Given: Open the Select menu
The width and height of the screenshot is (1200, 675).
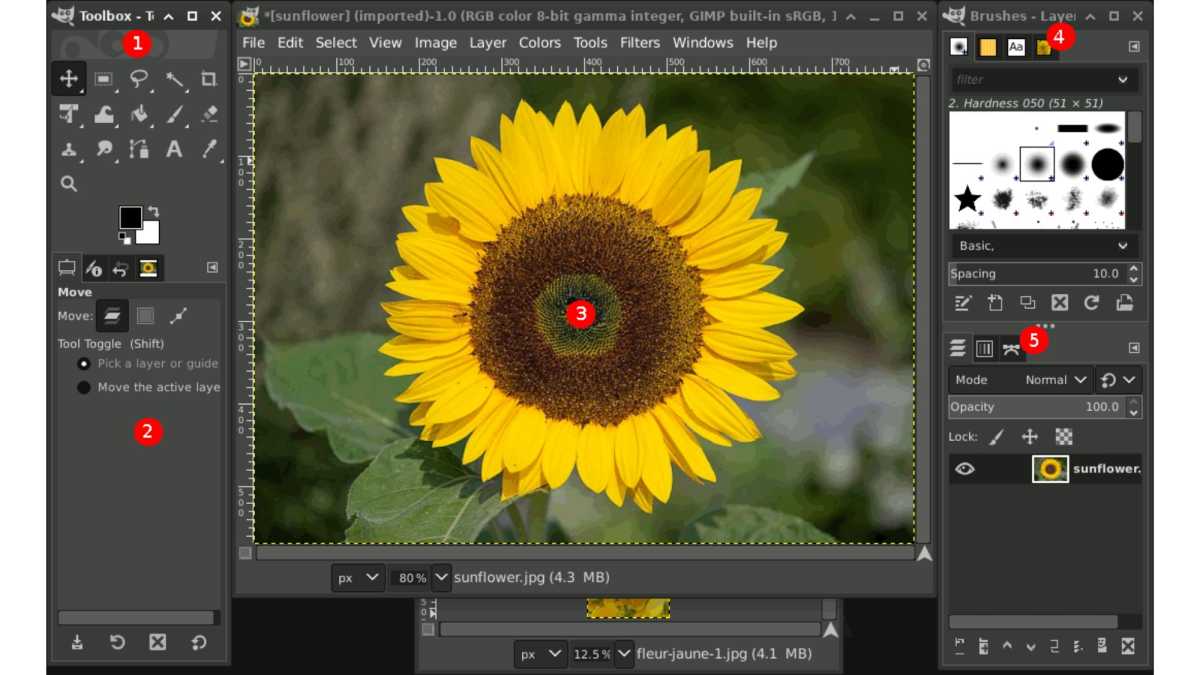Looking at the screenshot, I should (x=336, y=43).
